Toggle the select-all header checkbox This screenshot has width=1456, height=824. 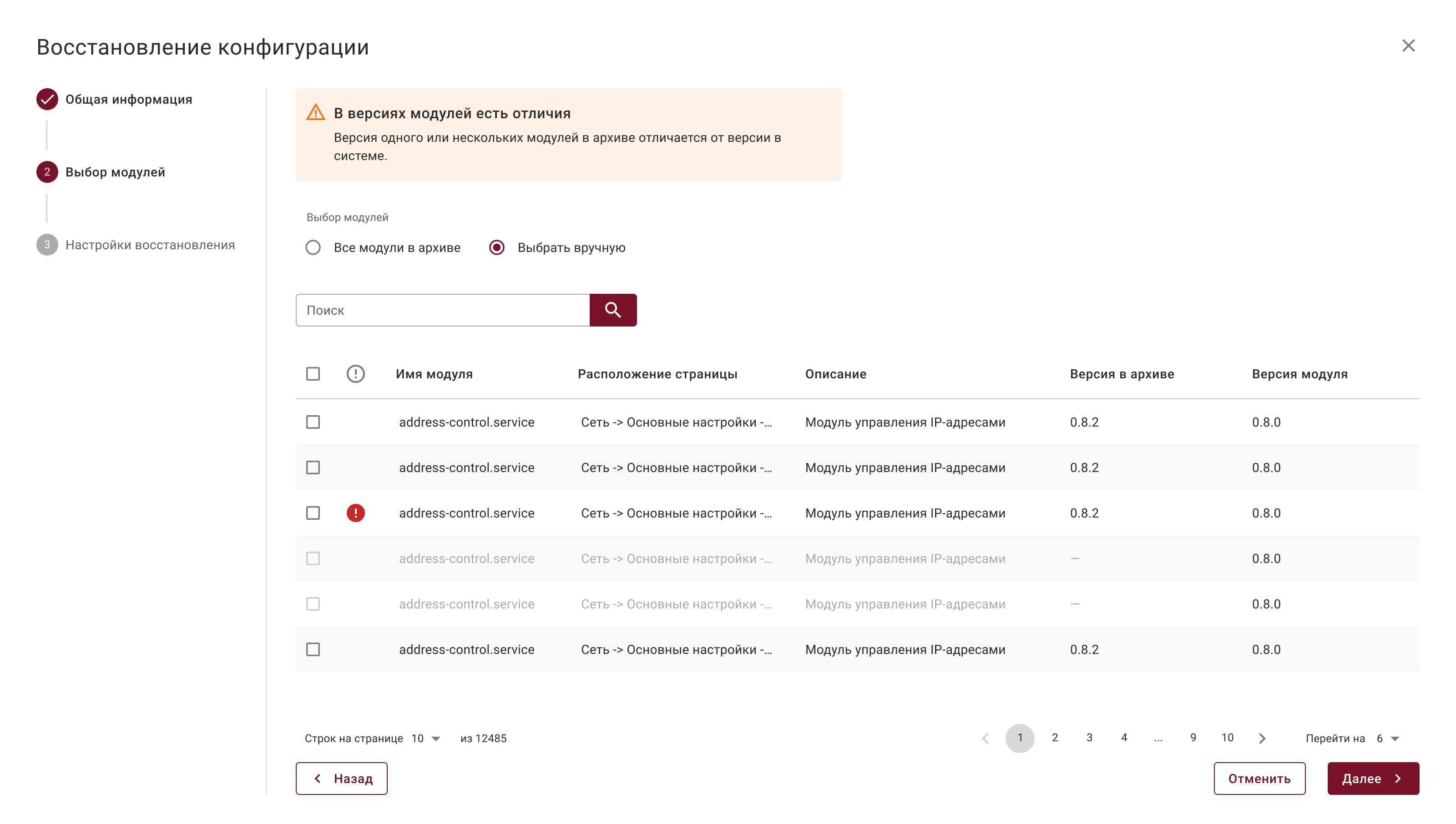tap(313, 373)
